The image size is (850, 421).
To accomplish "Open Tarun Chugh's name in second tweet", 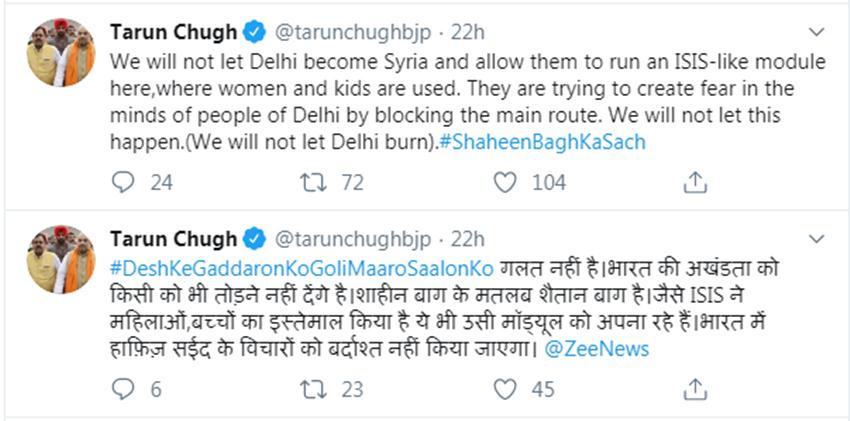I will [172, 239].
